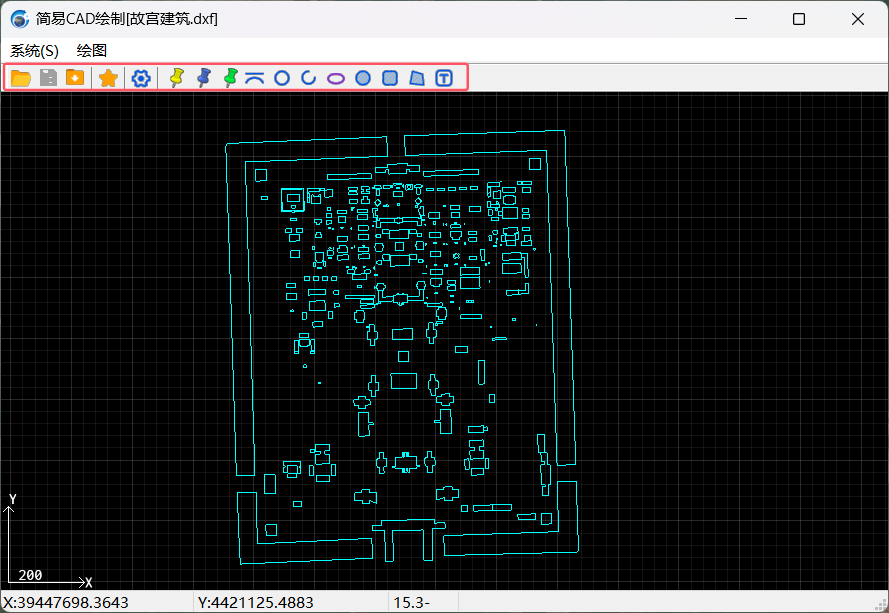Open the 系统(S) menu

click(35, 51)
